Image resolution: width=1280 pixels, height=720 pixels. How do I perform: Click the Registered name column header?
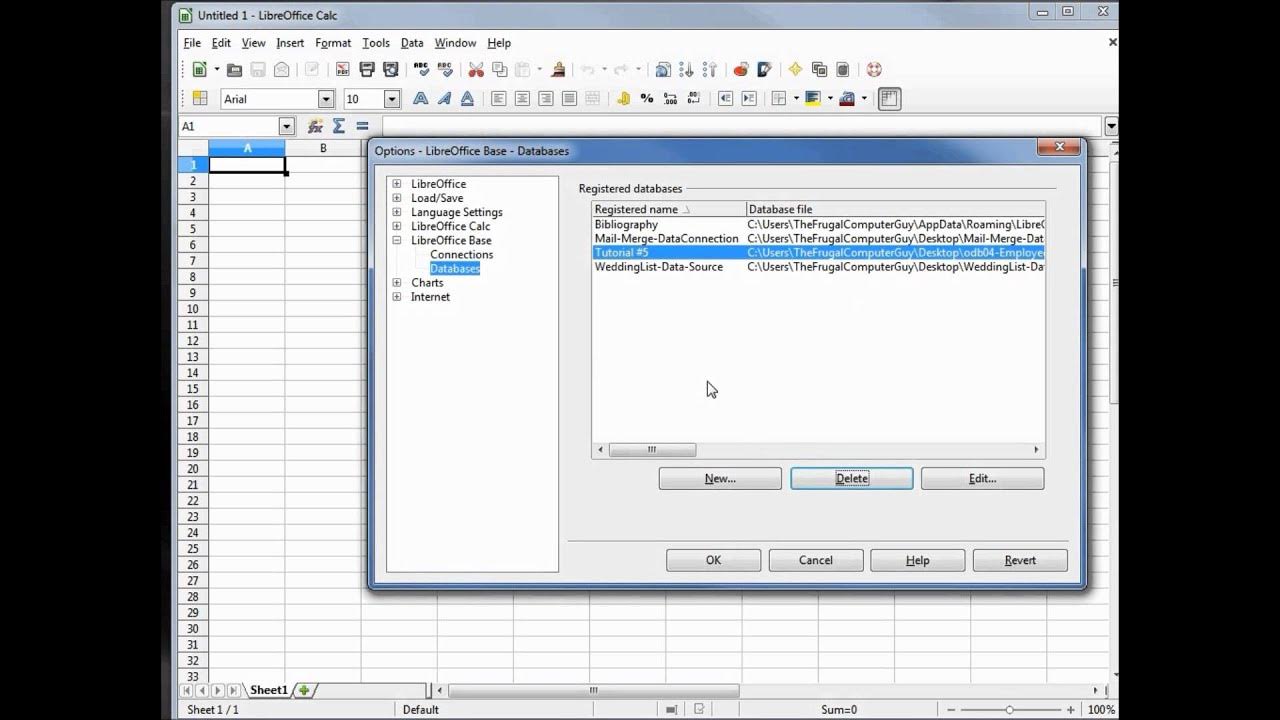[669, 210]
